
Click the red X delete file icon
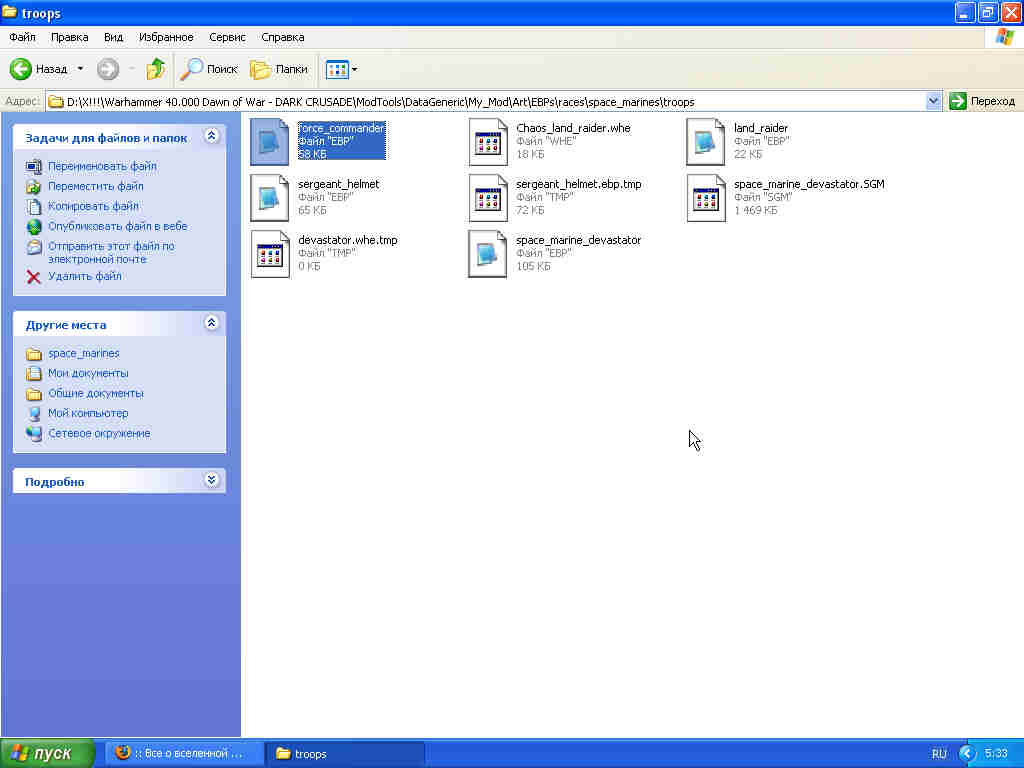click(x=33, y=277)
